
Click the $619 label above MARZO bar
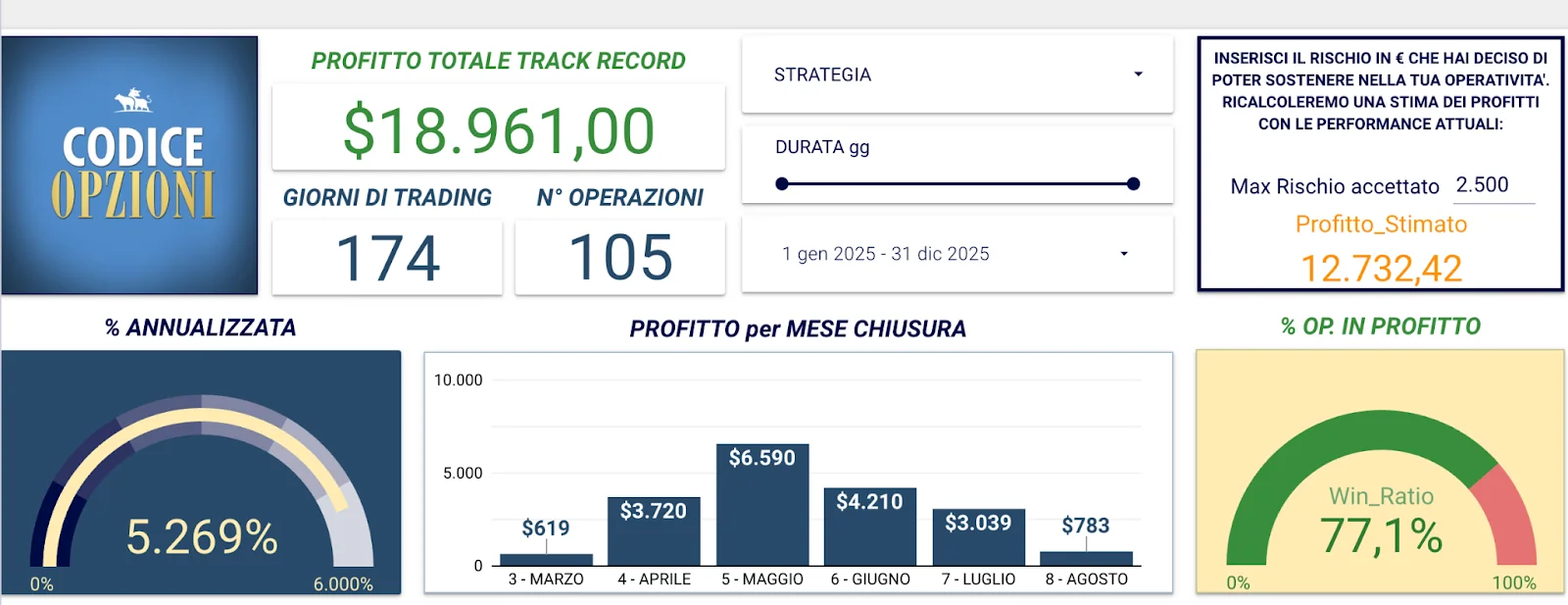coord(546,529)
